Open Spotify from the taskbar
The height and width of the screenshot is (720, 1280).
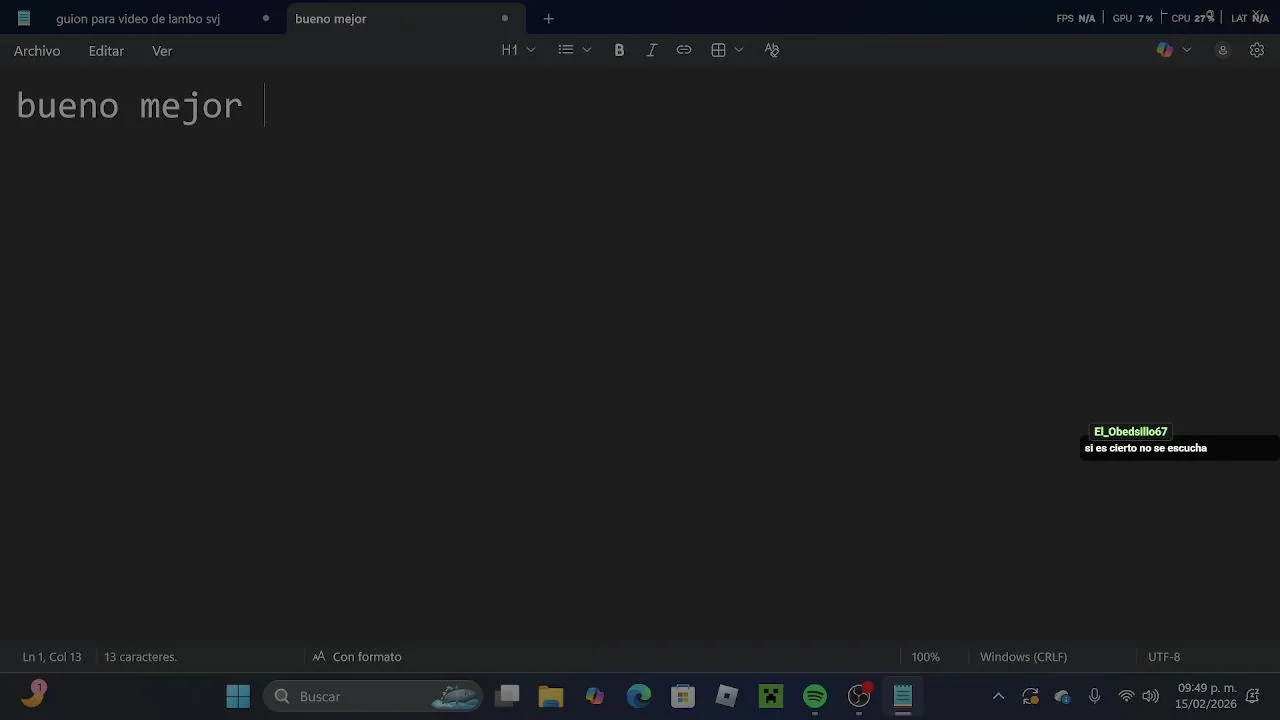click(815, 696)
